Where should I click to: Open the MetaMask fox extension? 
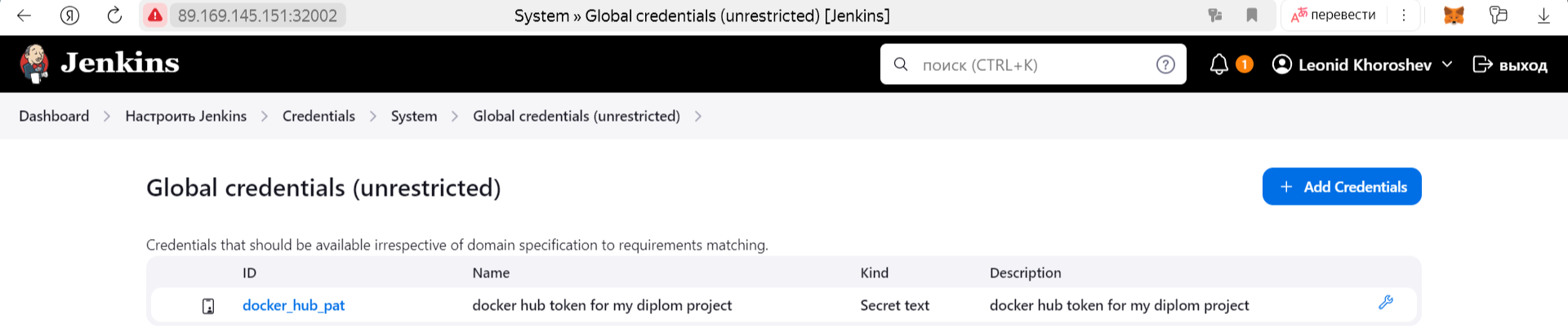pos(1454,15)
